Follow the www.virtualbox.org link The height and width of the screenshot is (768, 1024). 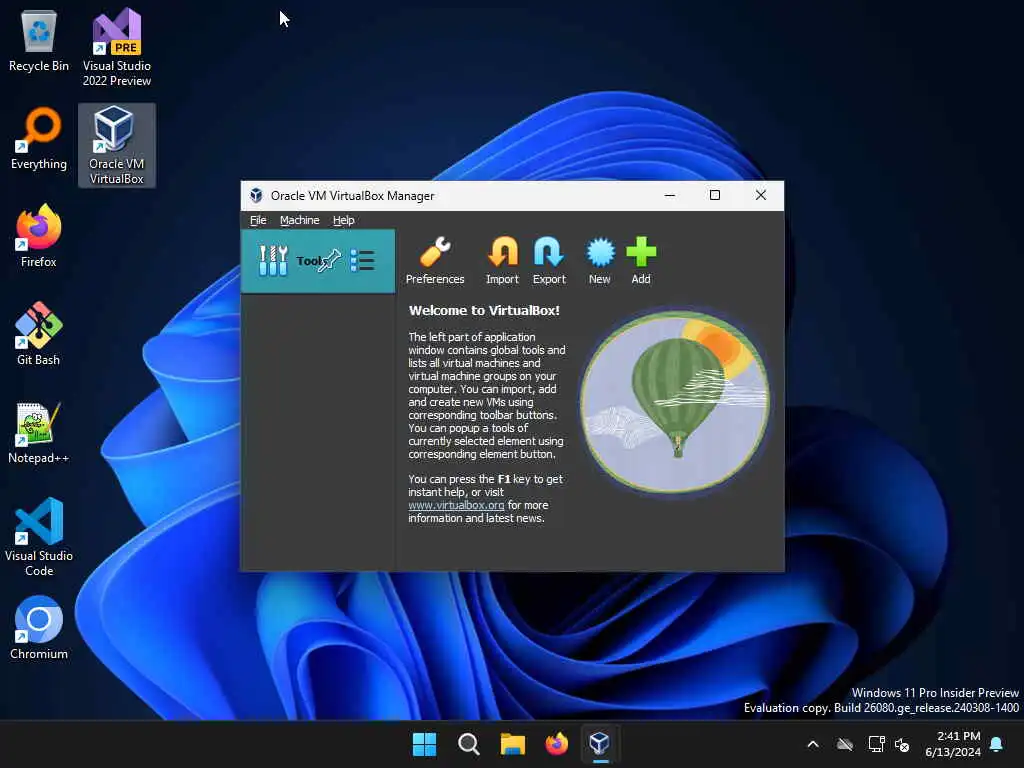tap(456, 505)
